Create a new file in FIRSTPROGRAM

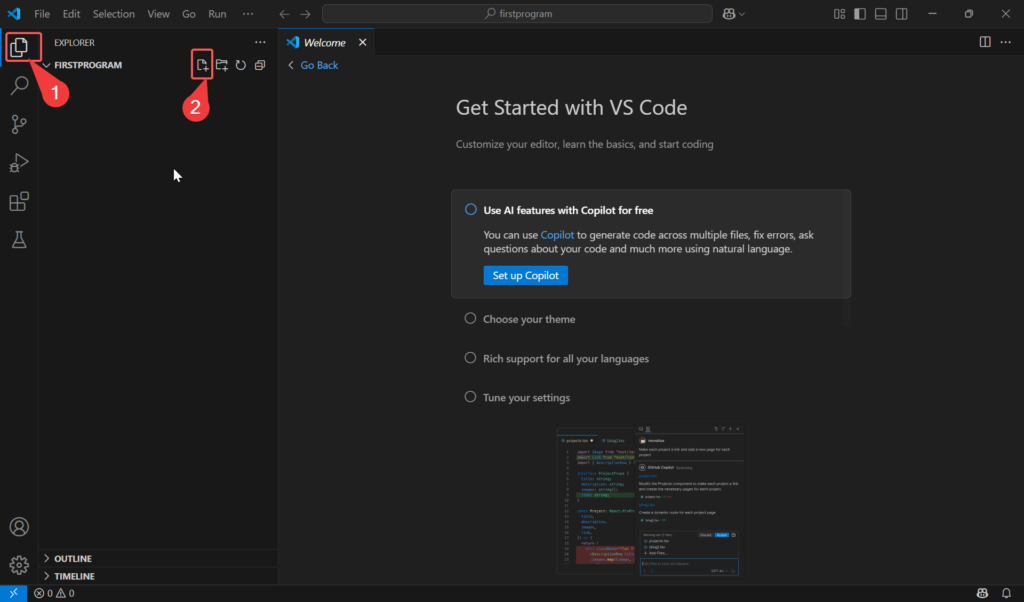tap(202, 65)
